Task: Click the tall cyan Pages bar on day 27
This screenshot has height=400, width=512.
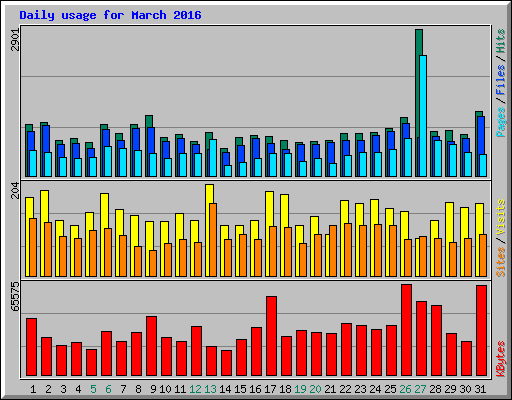Action: [x=423, y=116]
